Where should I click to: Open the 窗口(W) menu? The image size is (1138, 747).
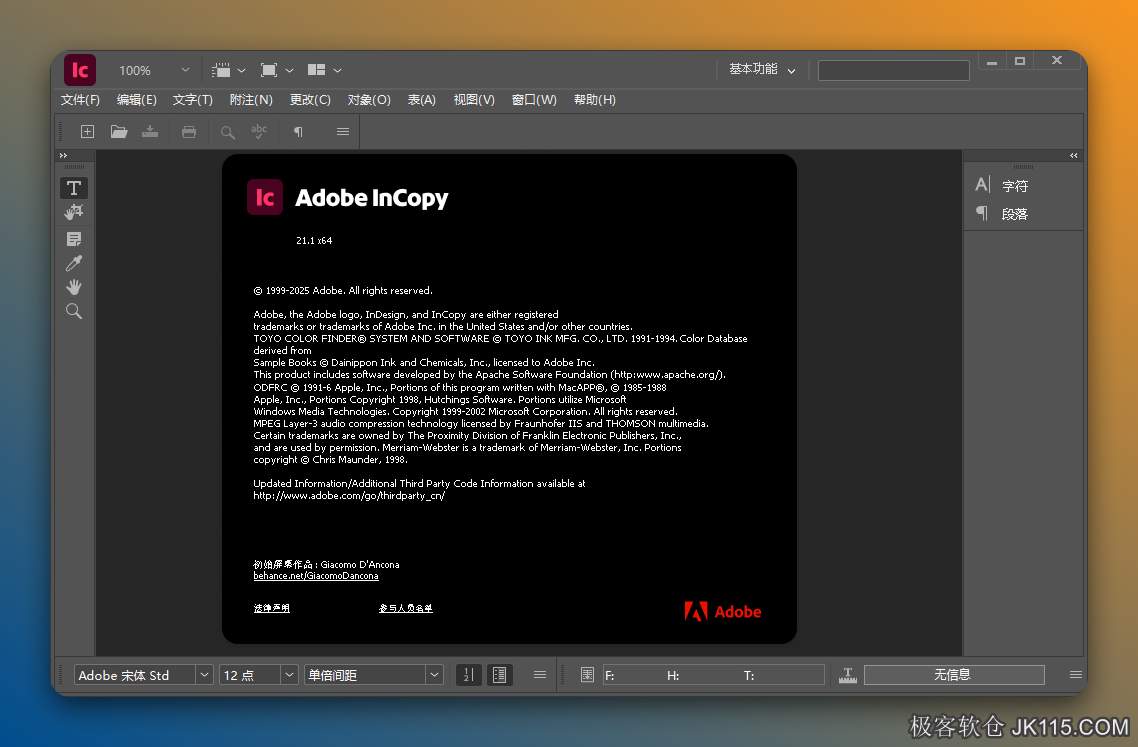point(534,99)
